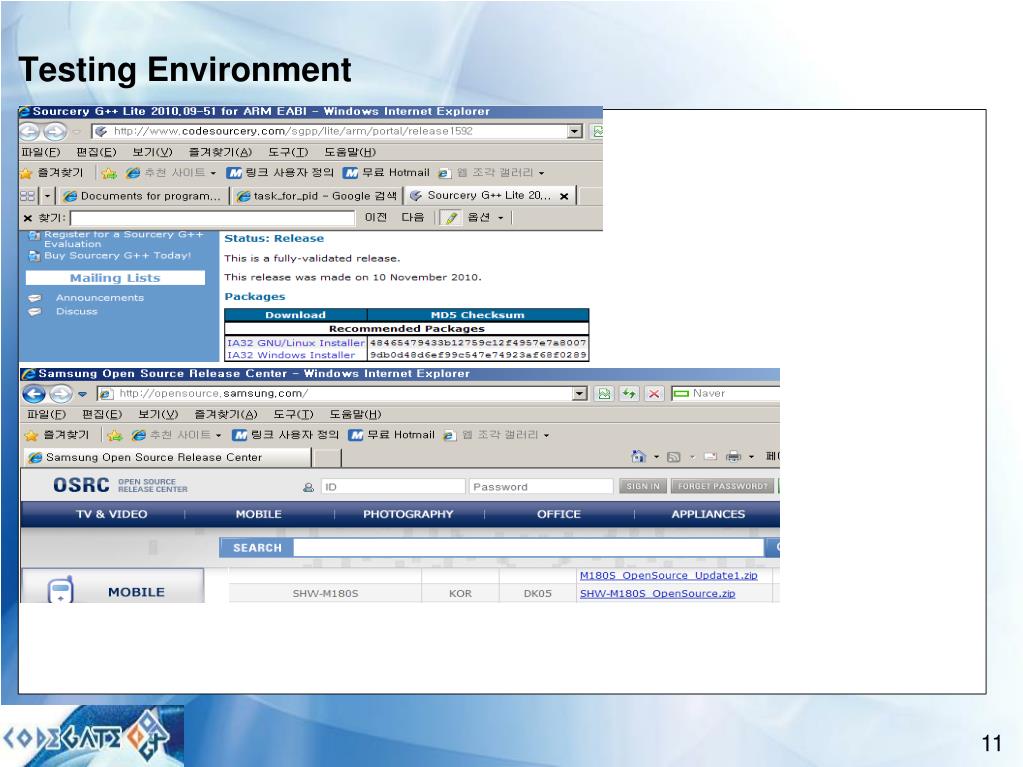Open TV & VIDEO category
This screenshot has height=767, width=1023.
click(x=112, y=514)
